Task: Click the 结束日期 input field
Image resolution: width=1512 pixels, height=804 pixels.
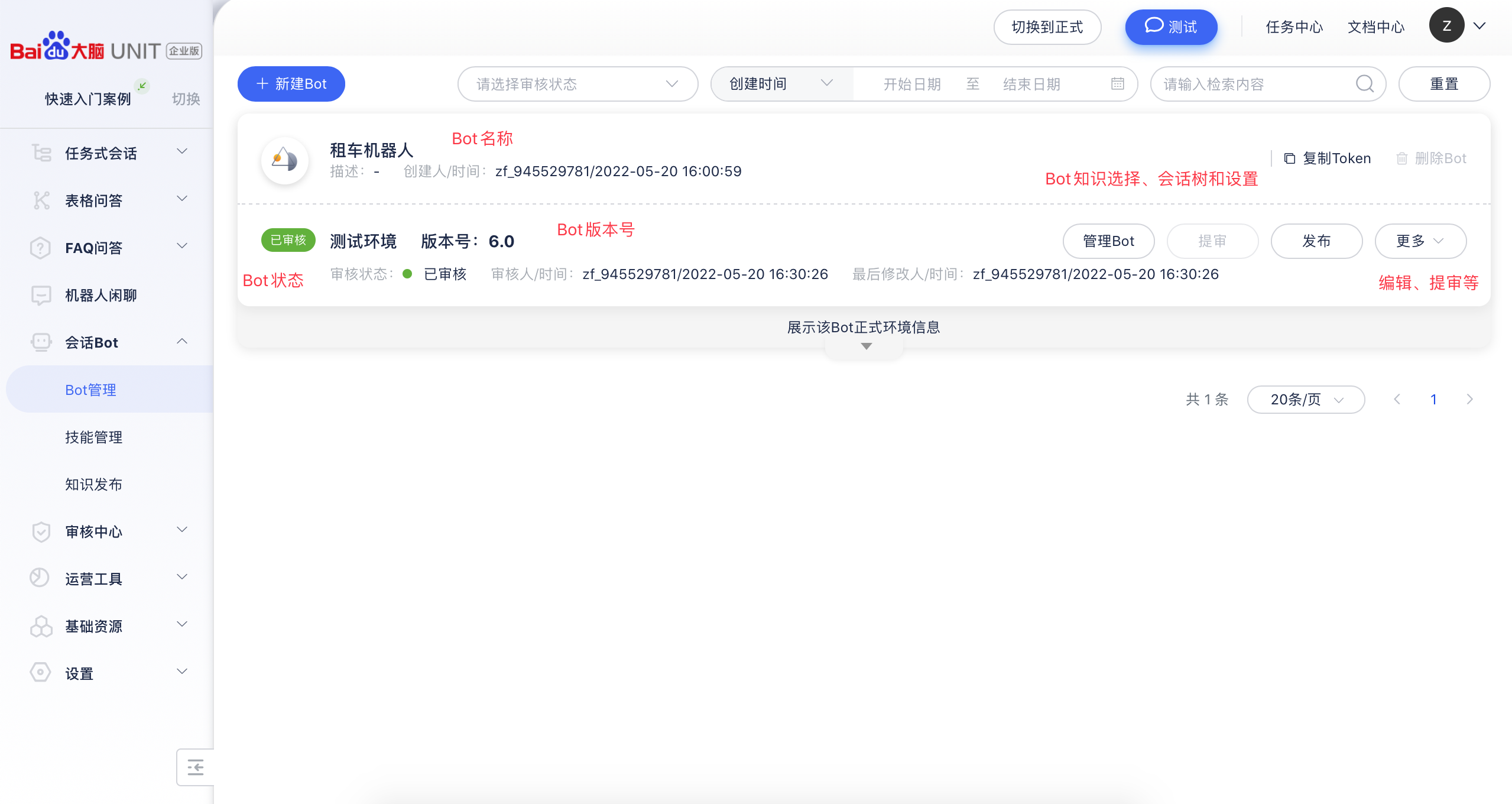Action: click(1031, 84)
